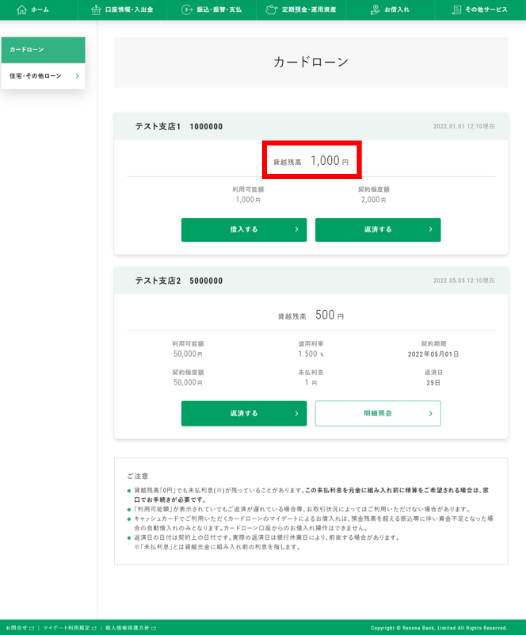This screenshot has height=635, width=526.
Task: Open お借入れ menu in top navigation
Action: click(x=390, y=10)
